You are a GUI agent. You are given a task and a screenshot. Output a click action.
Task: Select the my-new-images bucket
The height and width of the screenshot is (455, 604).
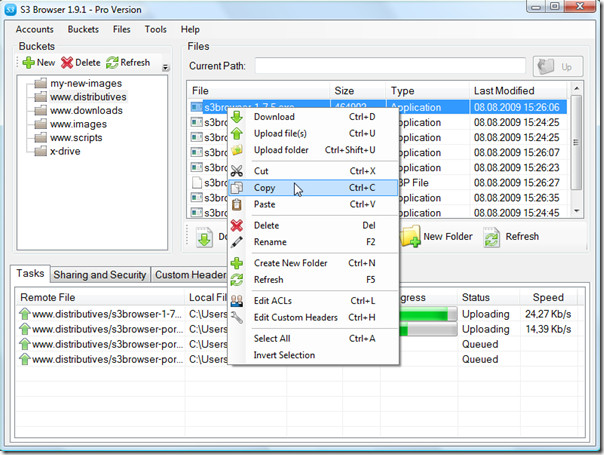[x=88, y=83]
